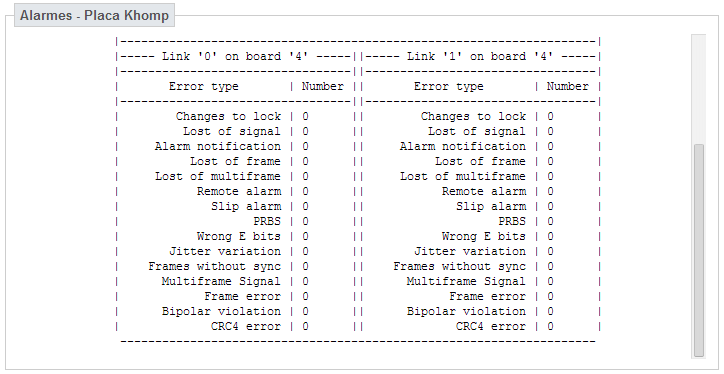Click the "Alarmes - Placa Khomp" panel title
Viewport: 724px width, 374px height.
pyautogui.click(x=94, y=15)
